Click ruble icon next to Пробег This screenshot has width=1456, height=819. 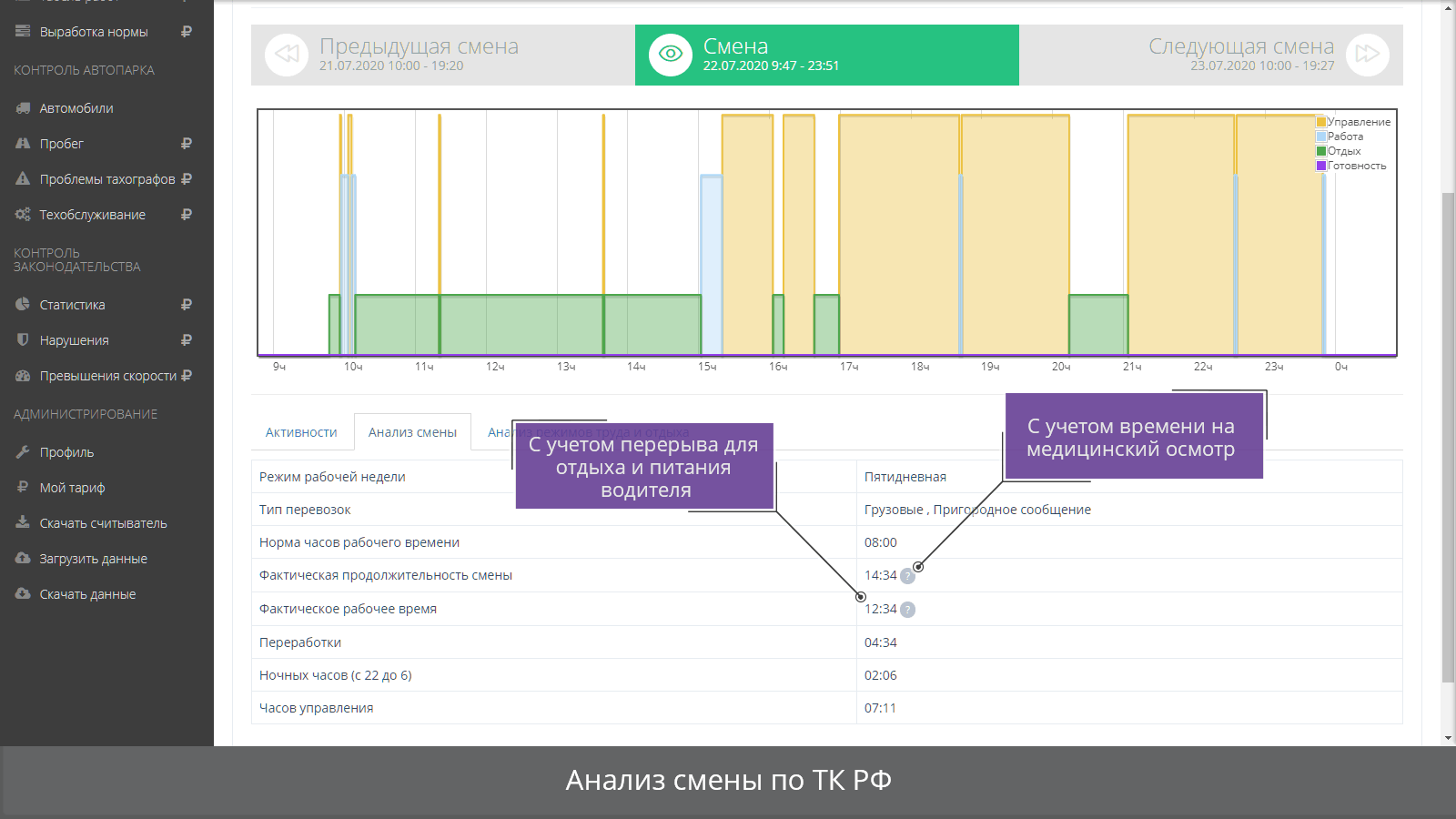(187, 143)
